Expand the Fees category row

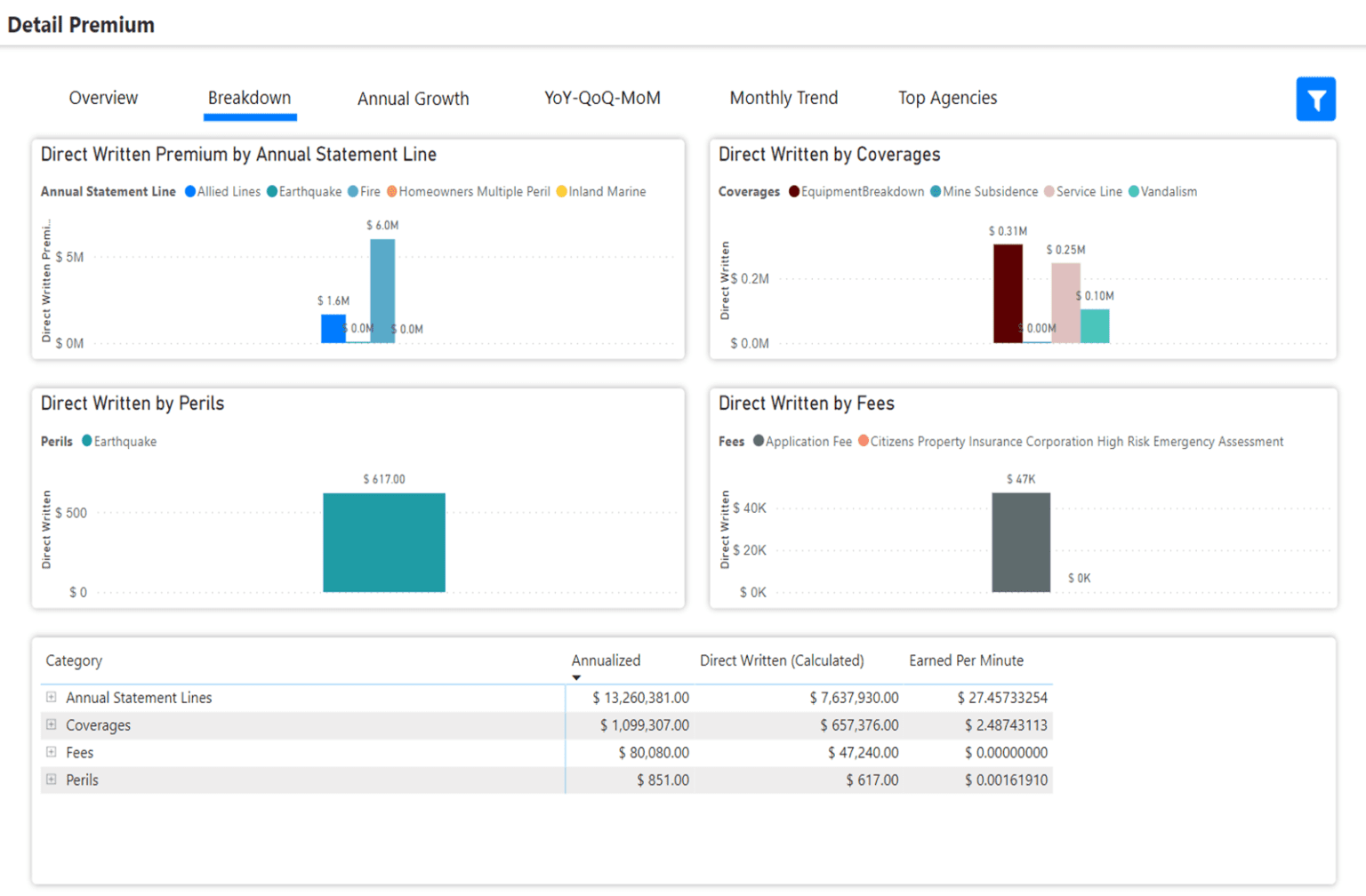point(52,752)
